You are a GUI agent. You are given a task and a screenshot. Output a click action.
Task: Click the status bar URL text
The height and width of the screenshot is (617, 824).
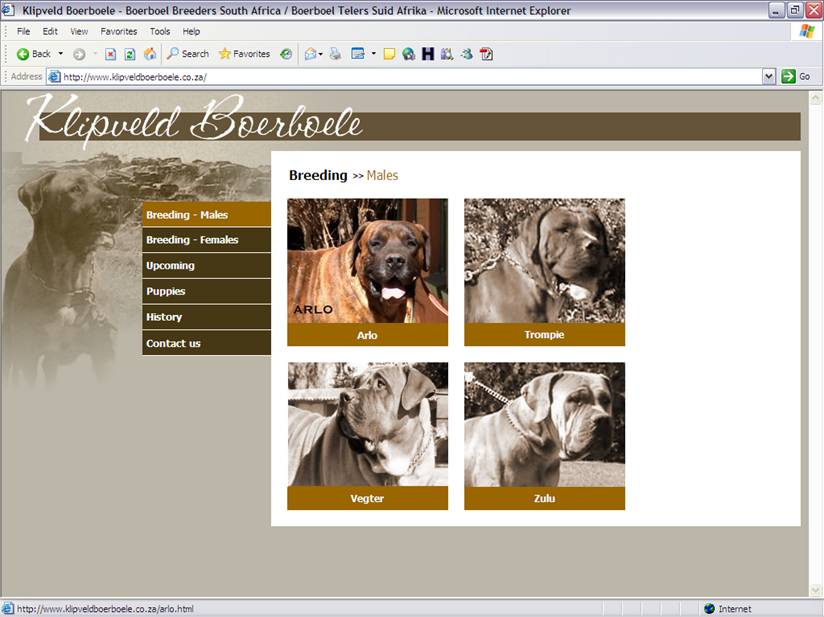pyautogui.click(x=105, y=609)
